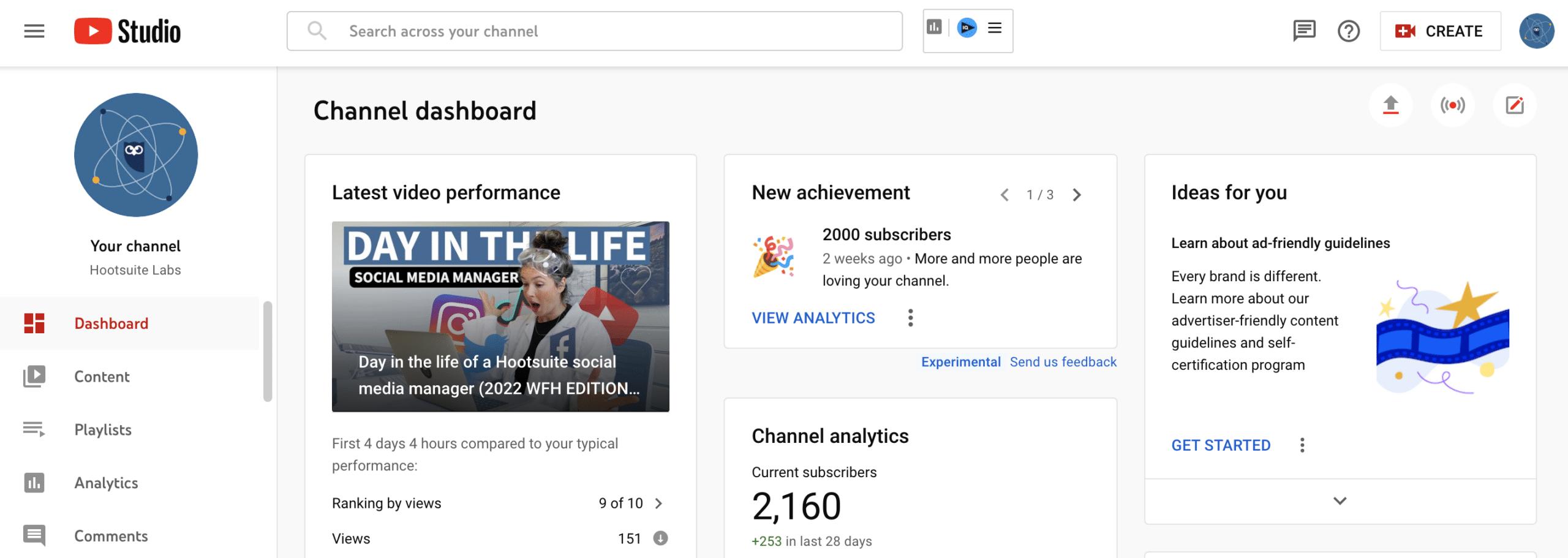Click the YouTube Studio logo

point(127,31)
